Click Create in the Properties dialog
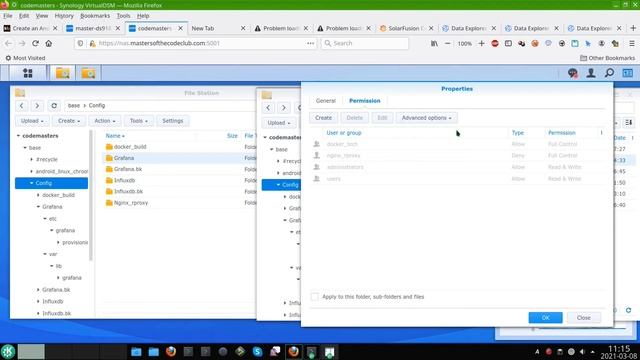Image resolution: width=640 pixels, height=360 pixels. point(323,118)
